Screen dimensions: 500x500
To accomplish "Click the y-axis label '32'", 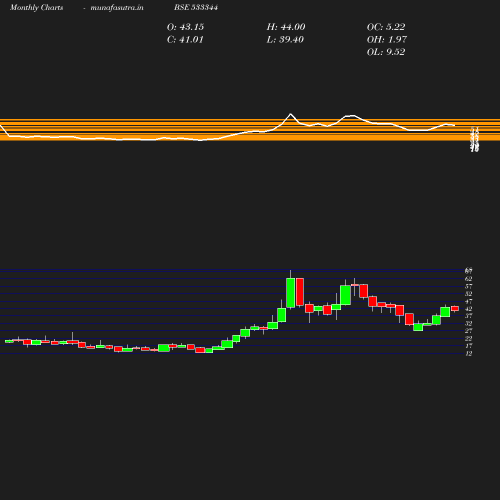I will click(x=469, y=324).
